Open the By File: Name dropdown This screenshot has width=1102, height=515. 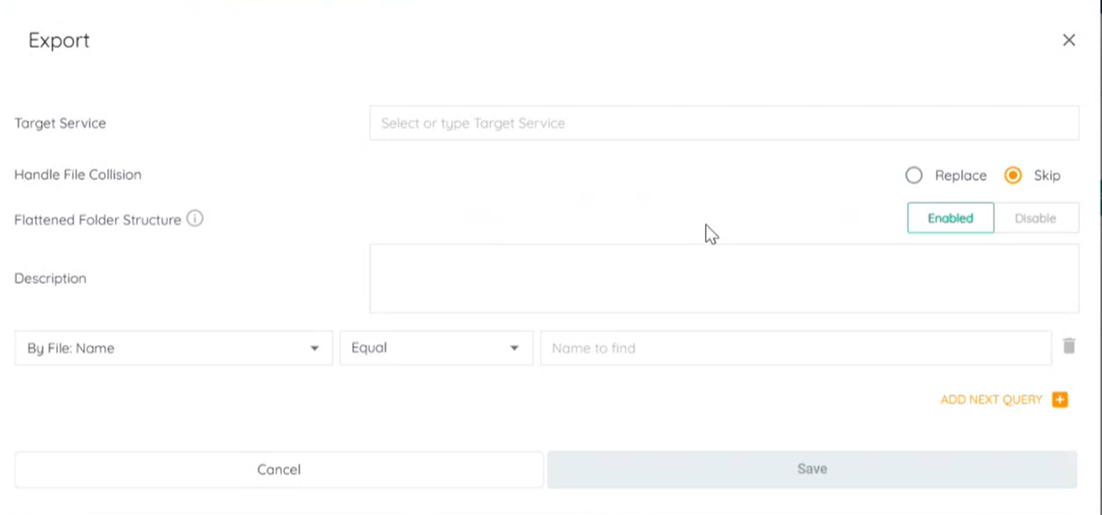pos(173,348)
